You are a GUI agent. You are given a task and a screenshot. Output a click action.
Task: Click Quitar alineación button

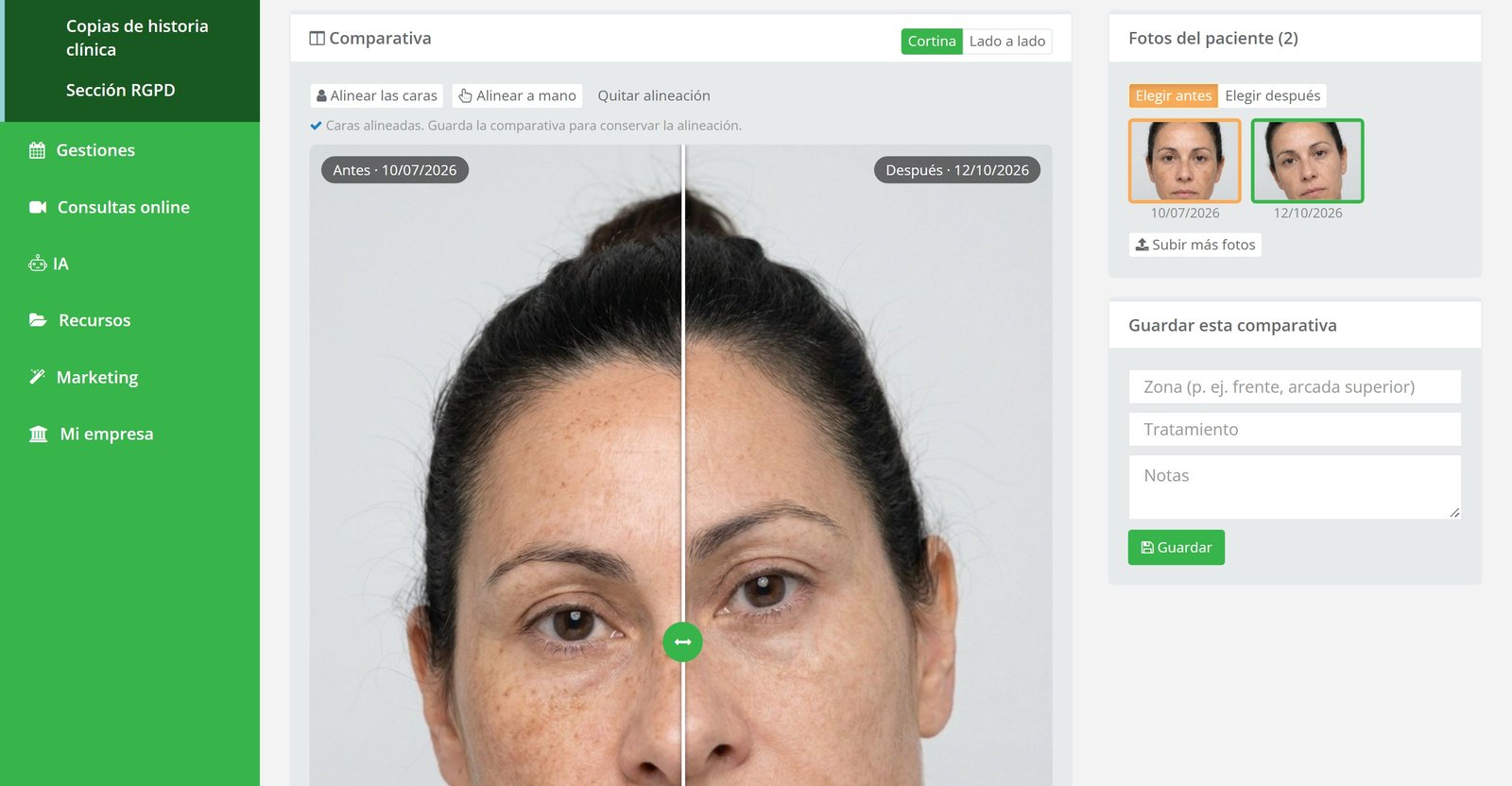[654, 95]
